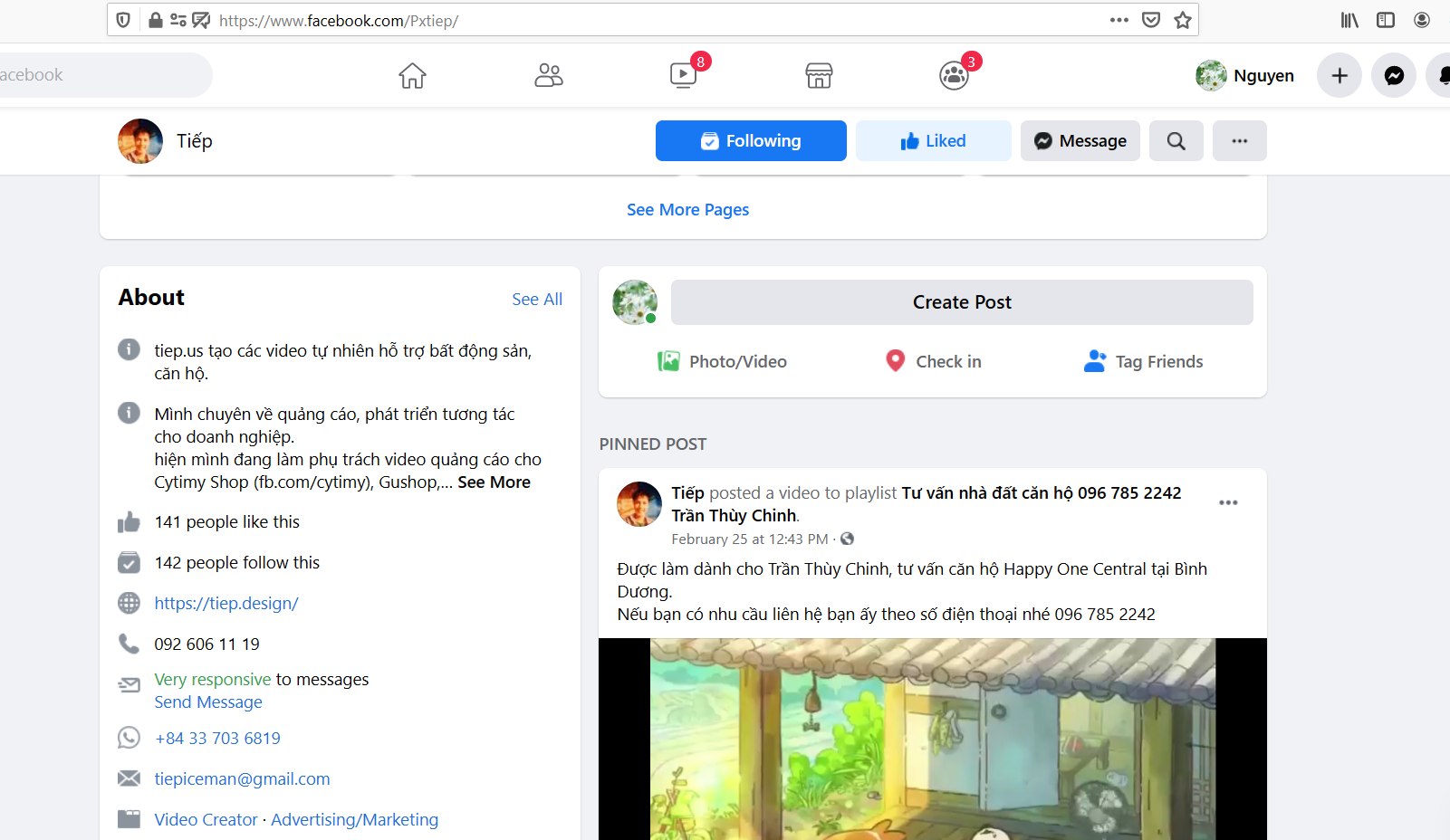Open the Video Creator category link
The image size is (1450, 840).
[x=206, y=819]
